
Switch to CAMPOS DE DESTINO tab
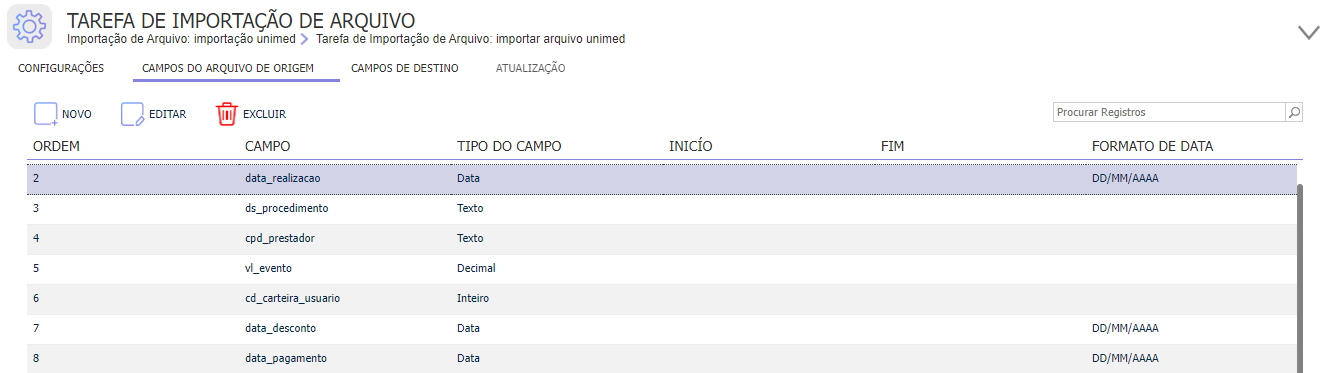tap(405, 68)
